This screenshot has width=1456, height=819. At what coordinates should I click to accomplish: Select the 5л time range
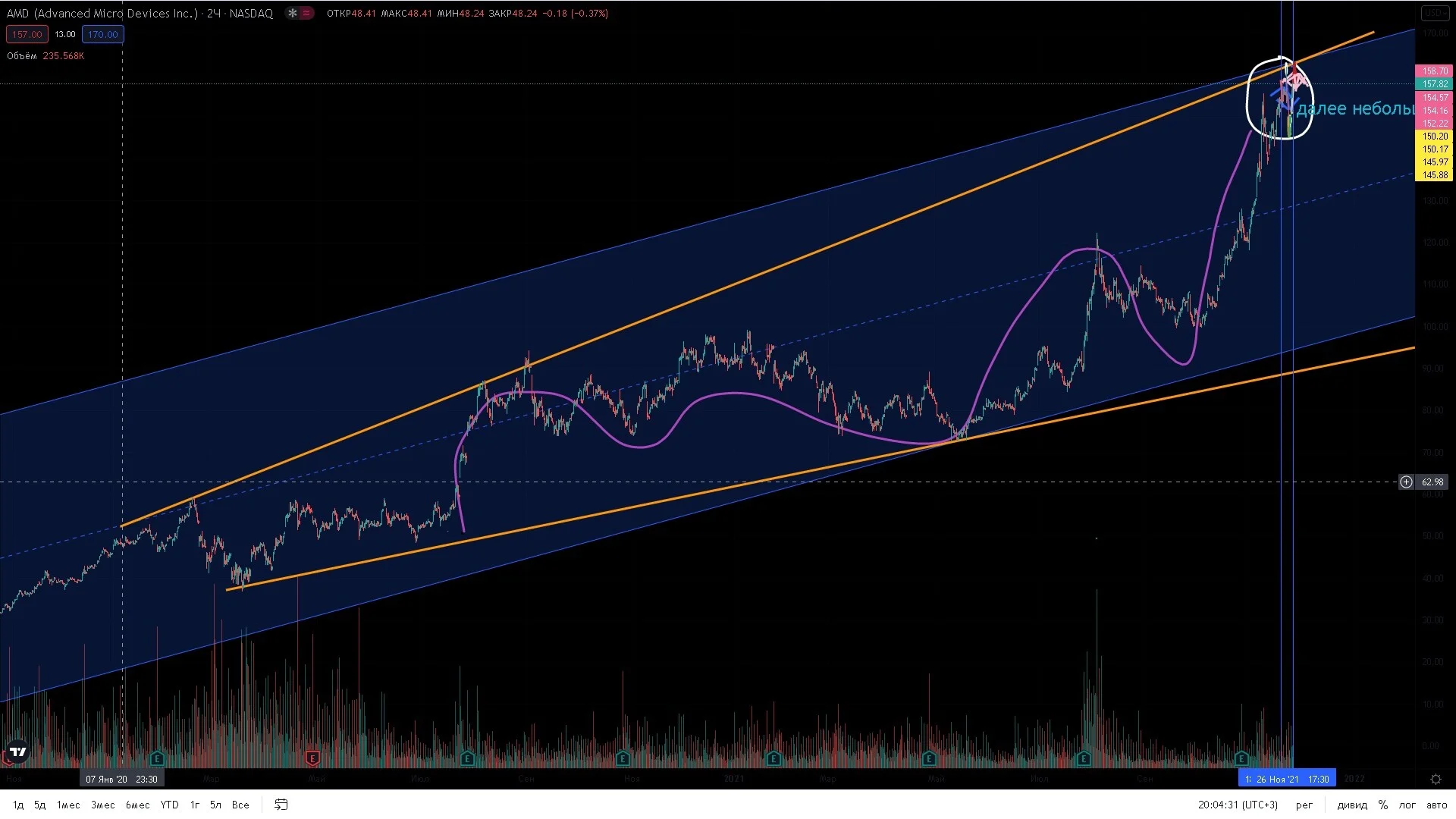[215, 805]
